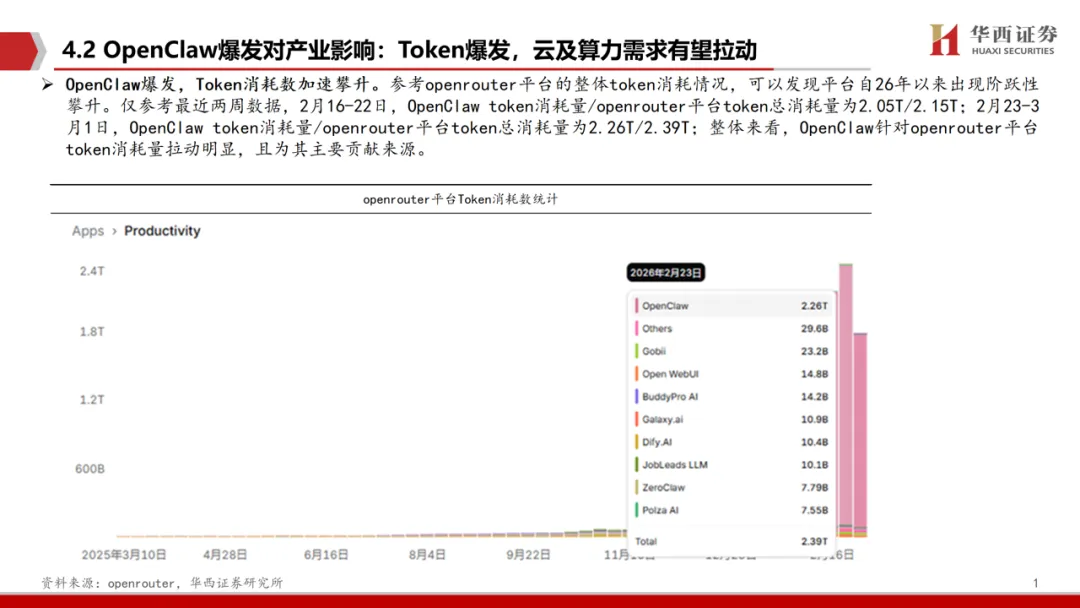1080x608 pixels.
Task: Click the Huaxi Securities logo
Action: click(x=992, y=40)
